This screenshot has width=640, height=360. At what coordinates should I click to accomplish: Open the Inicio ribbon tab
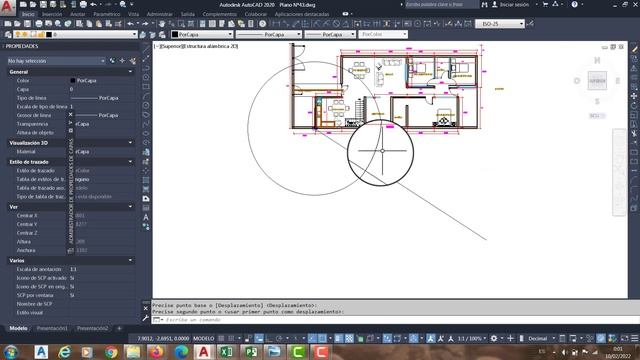[x=28, y=14]
